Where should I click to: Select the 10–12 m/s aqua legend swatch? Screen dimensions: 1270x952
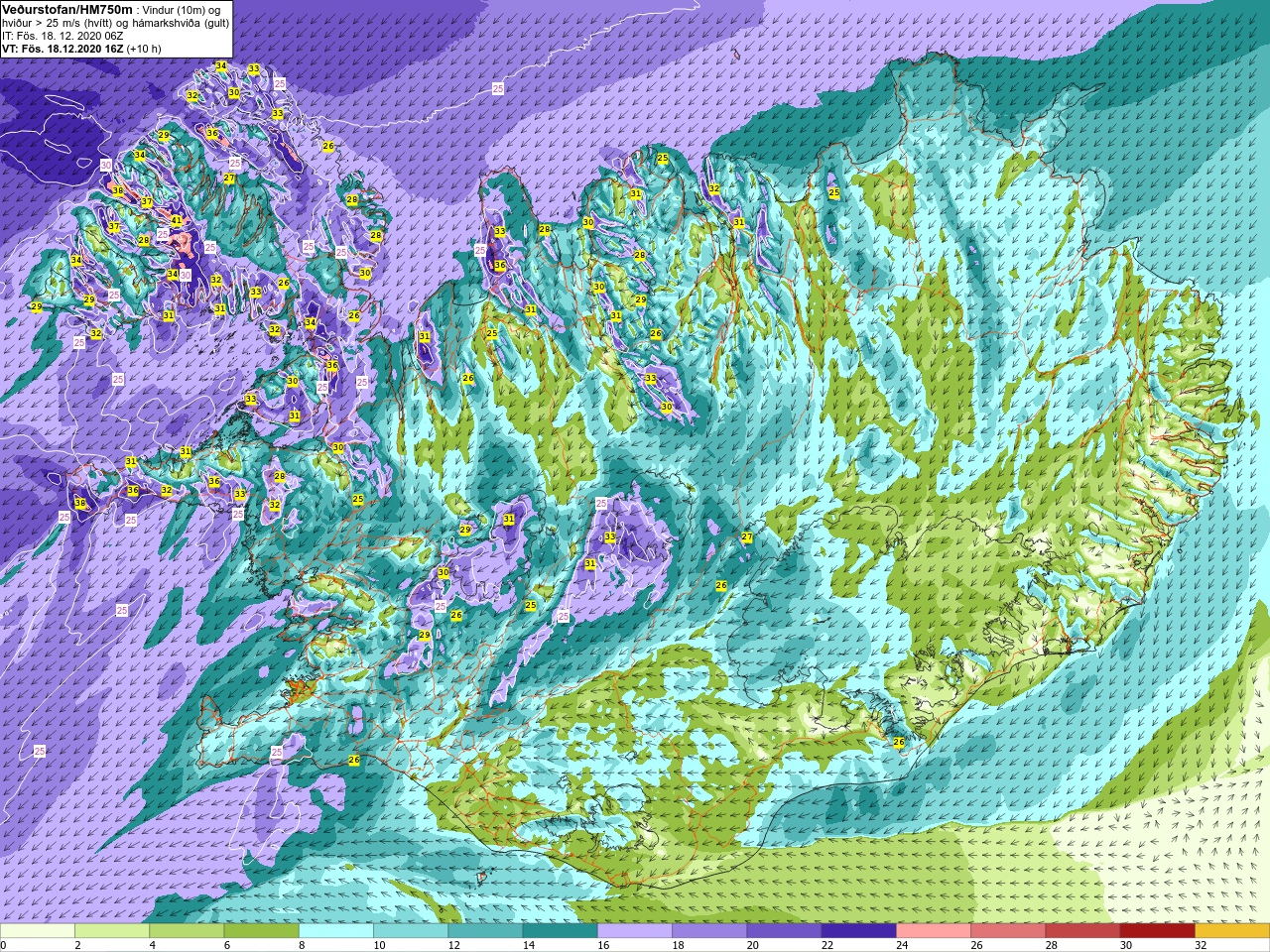tap(411, 931)
